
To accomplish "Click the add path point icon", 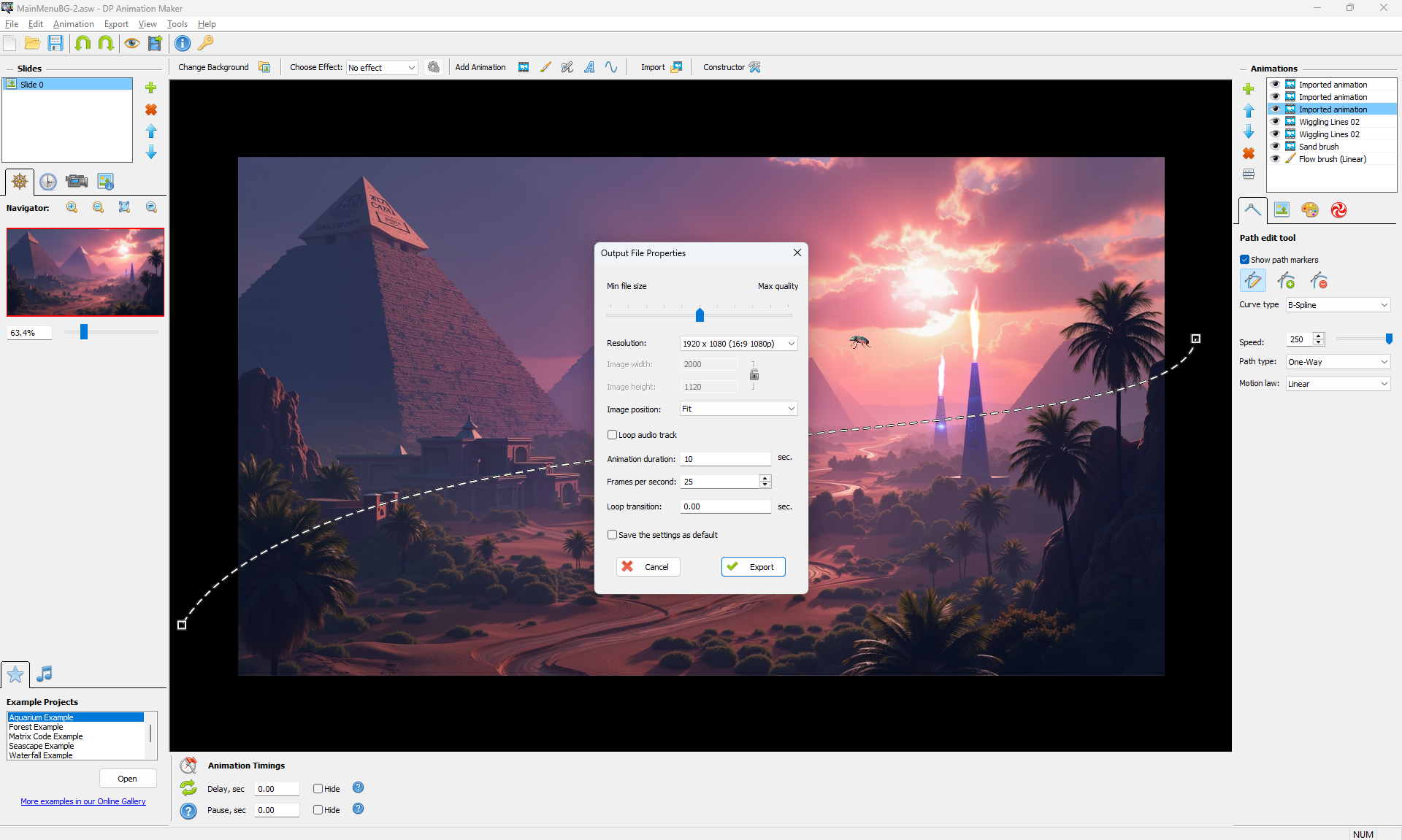I will coord(1286,280).
